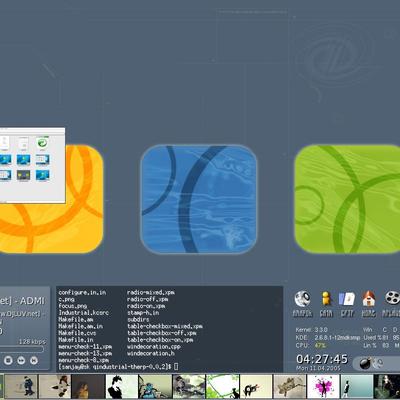Viewport: 400px width, 400px height.
Task: Open teal thumbnail with standing figure
Action: pos(357,386)
